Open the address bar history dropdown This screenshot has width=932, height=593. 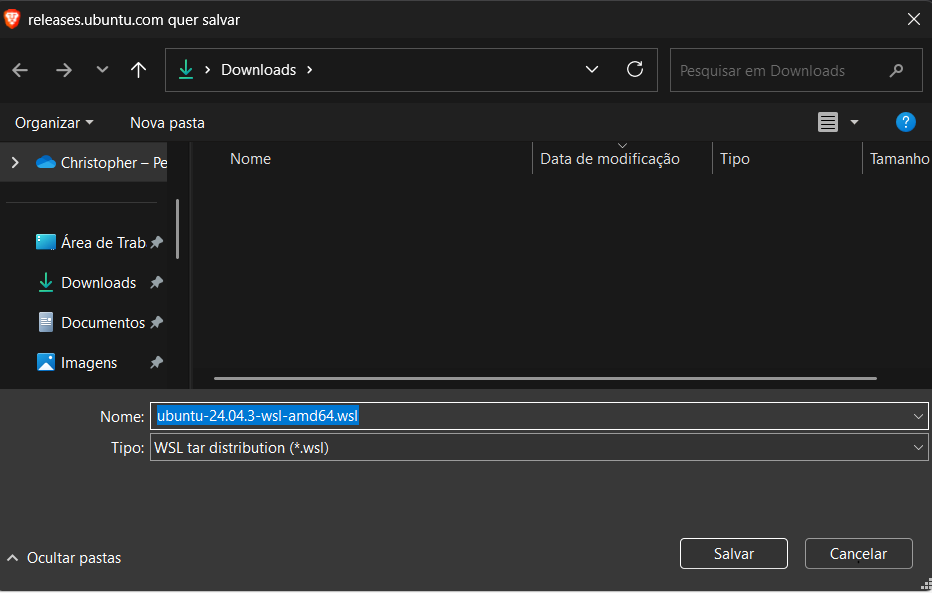[x=592, y=70]
